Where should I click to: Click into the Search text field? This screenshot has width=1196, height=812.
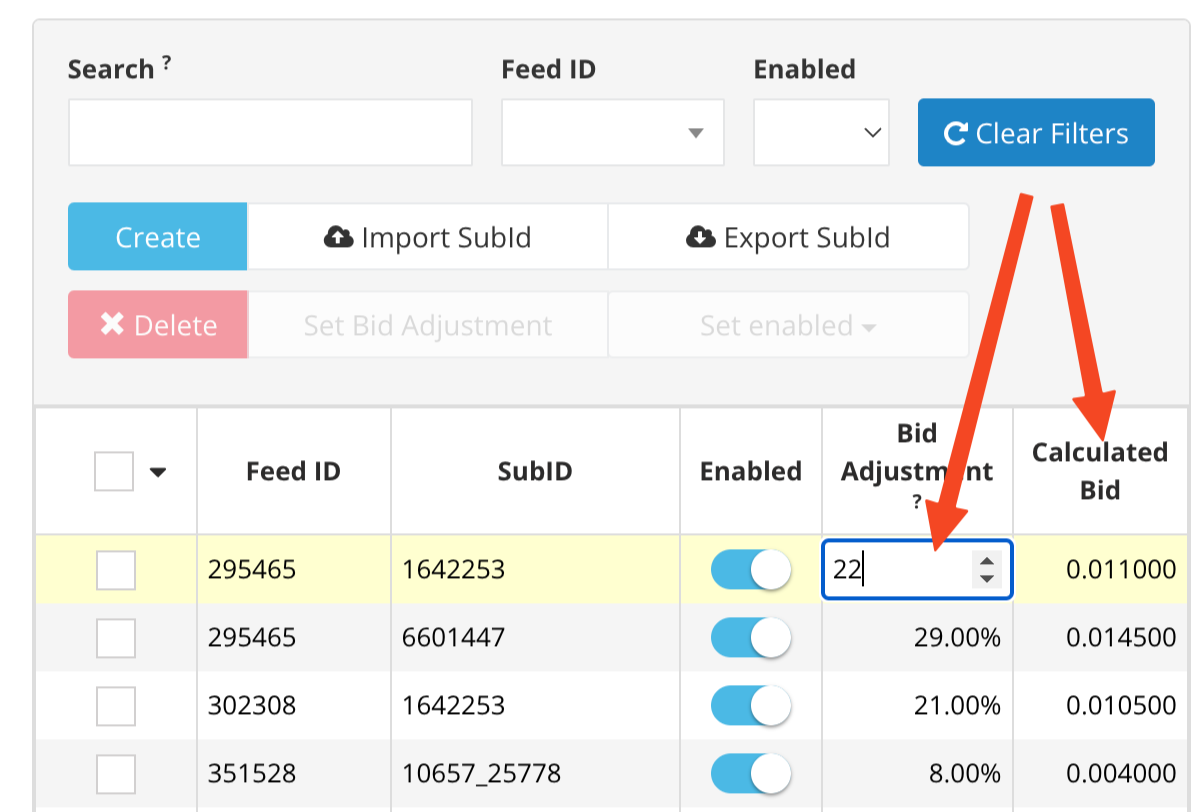tap(271, 133)
